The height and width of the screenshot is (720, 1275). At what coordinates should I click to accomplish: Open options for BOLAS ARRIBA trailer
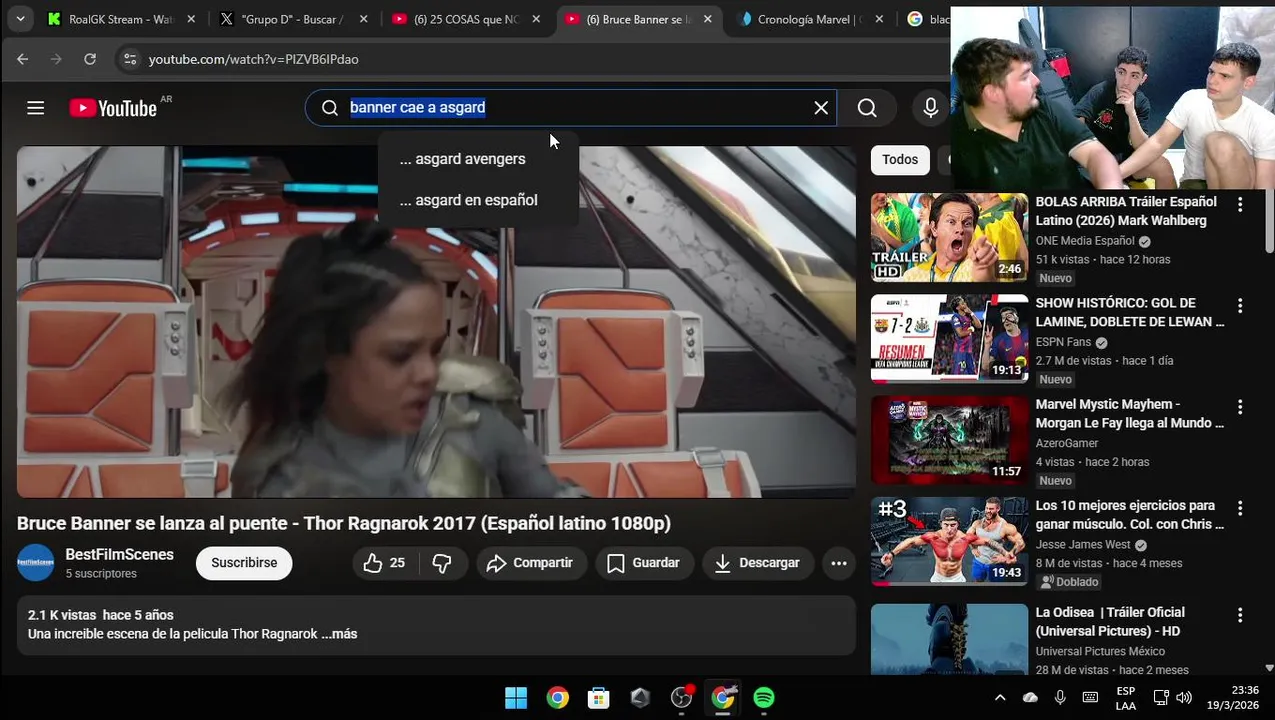point(1240,204)
